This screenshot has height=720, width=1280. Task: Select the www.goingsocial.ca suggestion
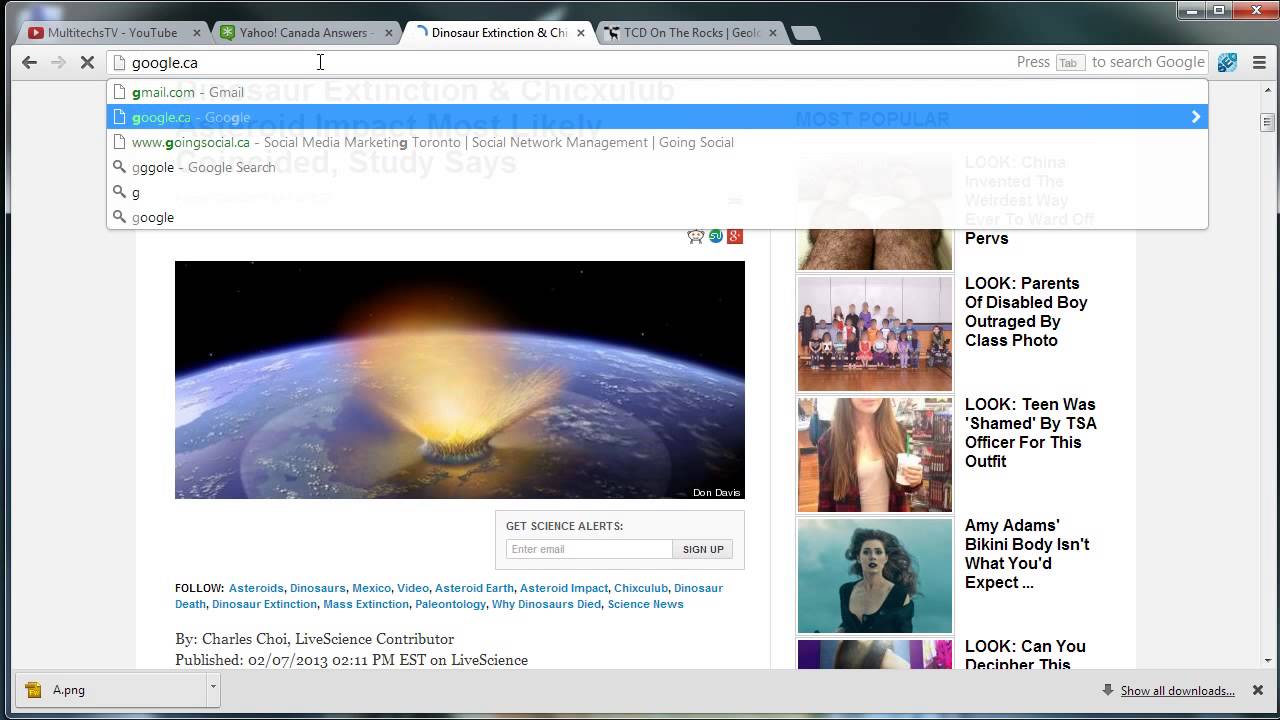(x=657, y=142)
